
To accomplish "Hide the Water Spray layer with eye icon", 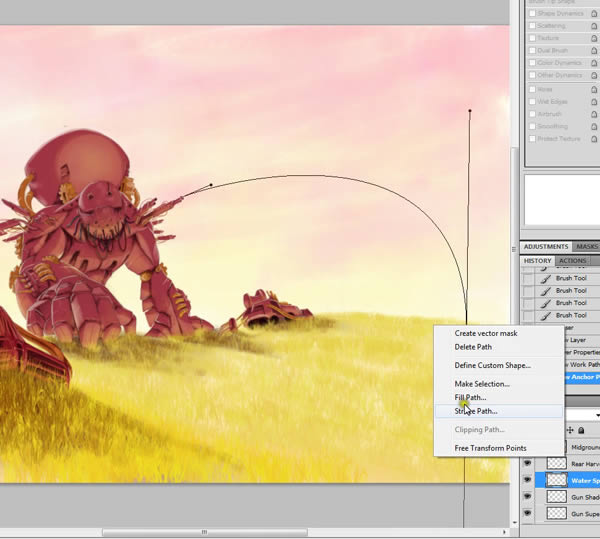I will pos(528,480).
